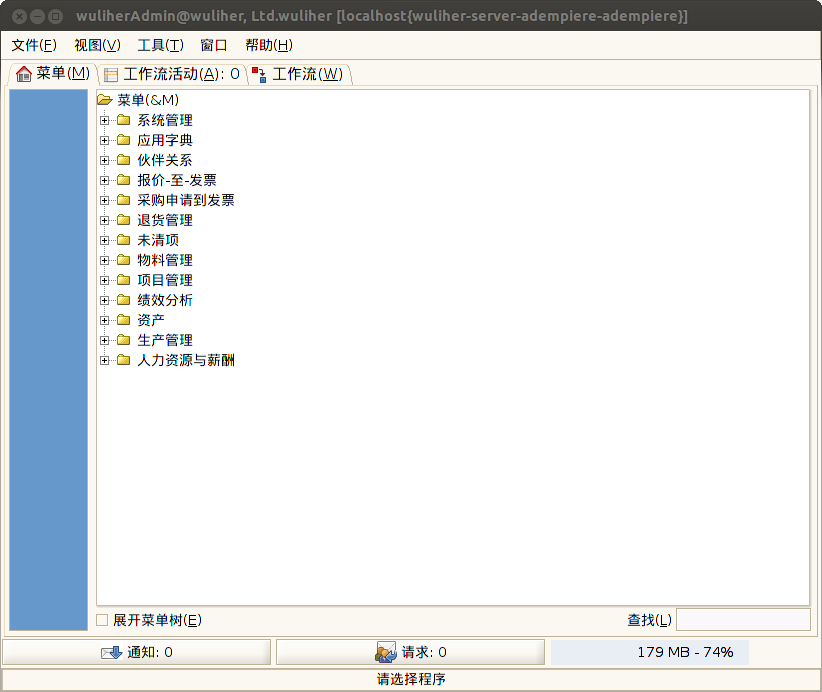
Task: Click the workflow activities tab icon
Action: [x=111, y=74]
